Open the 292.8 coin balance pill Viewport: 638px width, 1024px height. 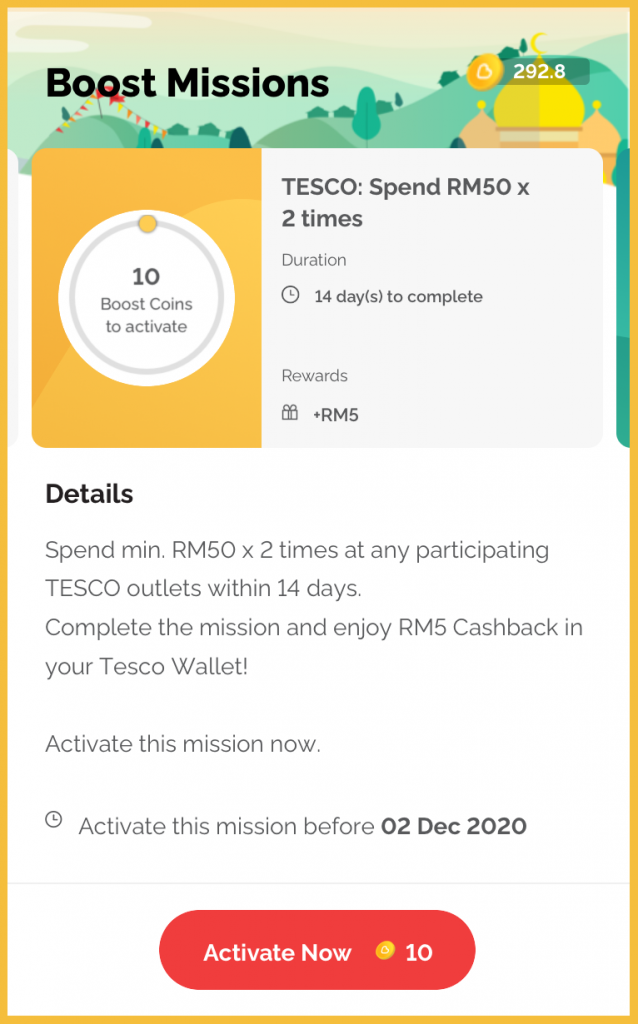(530, 72)
